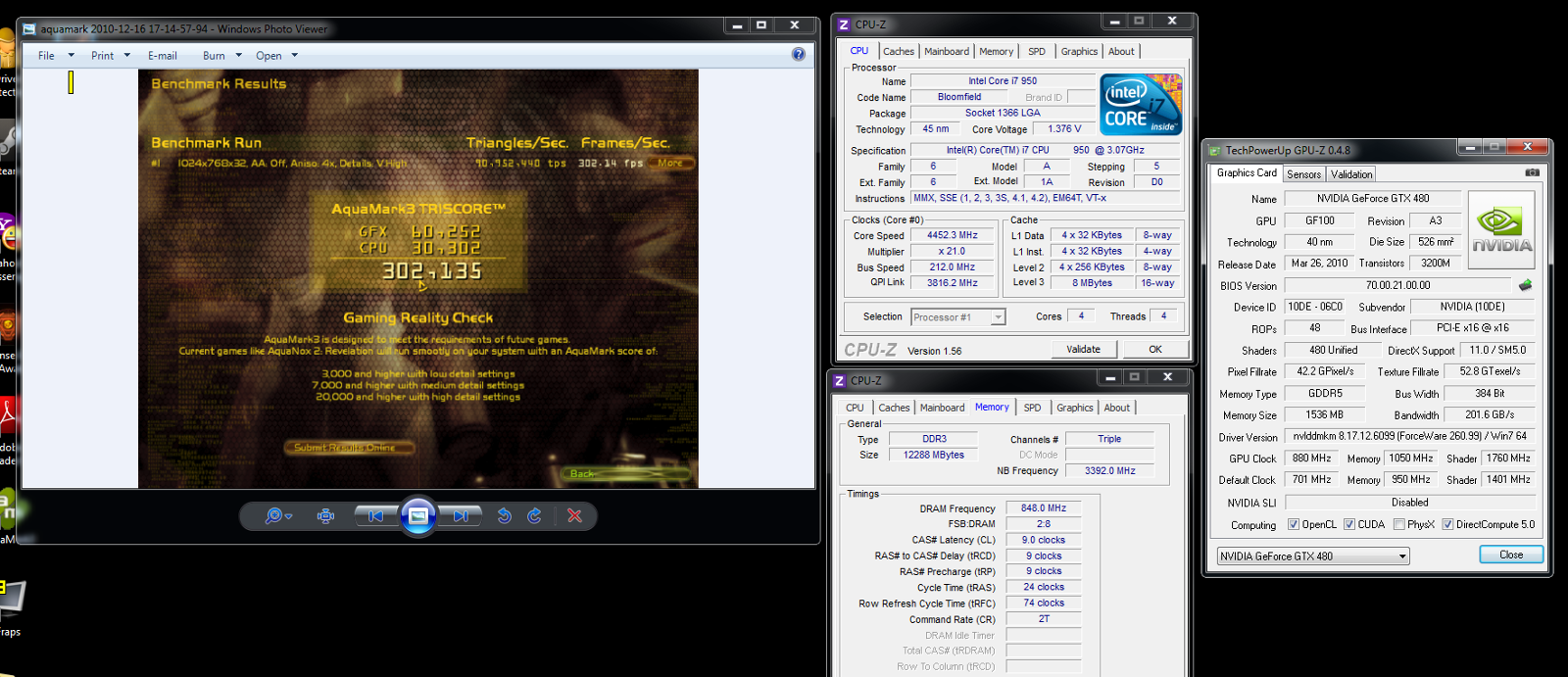Click the Validate button in CPU-Z
Screen dimensions: 1568x677
point(1083,349)
